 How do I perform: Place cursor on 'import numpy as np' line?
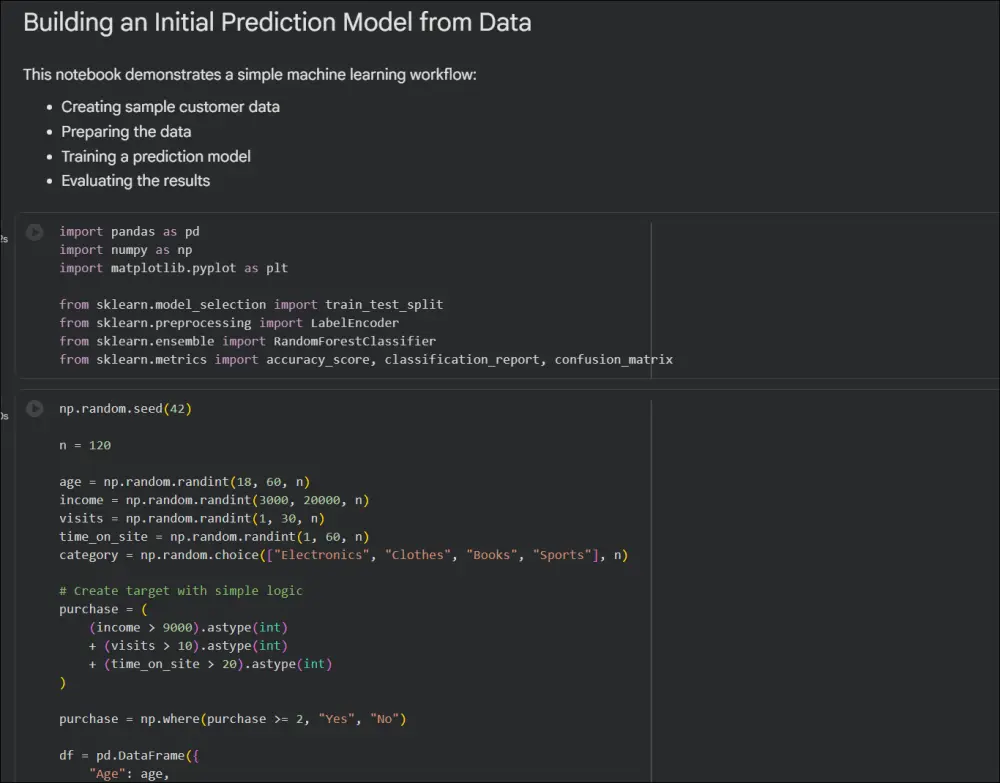click(x=126, y=250)
